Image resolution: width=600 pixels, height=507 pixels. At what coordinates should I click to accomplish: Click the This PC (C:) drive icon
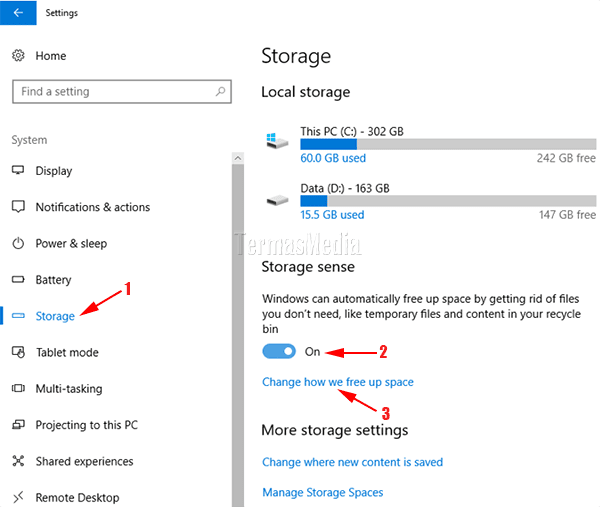(277, 141)
